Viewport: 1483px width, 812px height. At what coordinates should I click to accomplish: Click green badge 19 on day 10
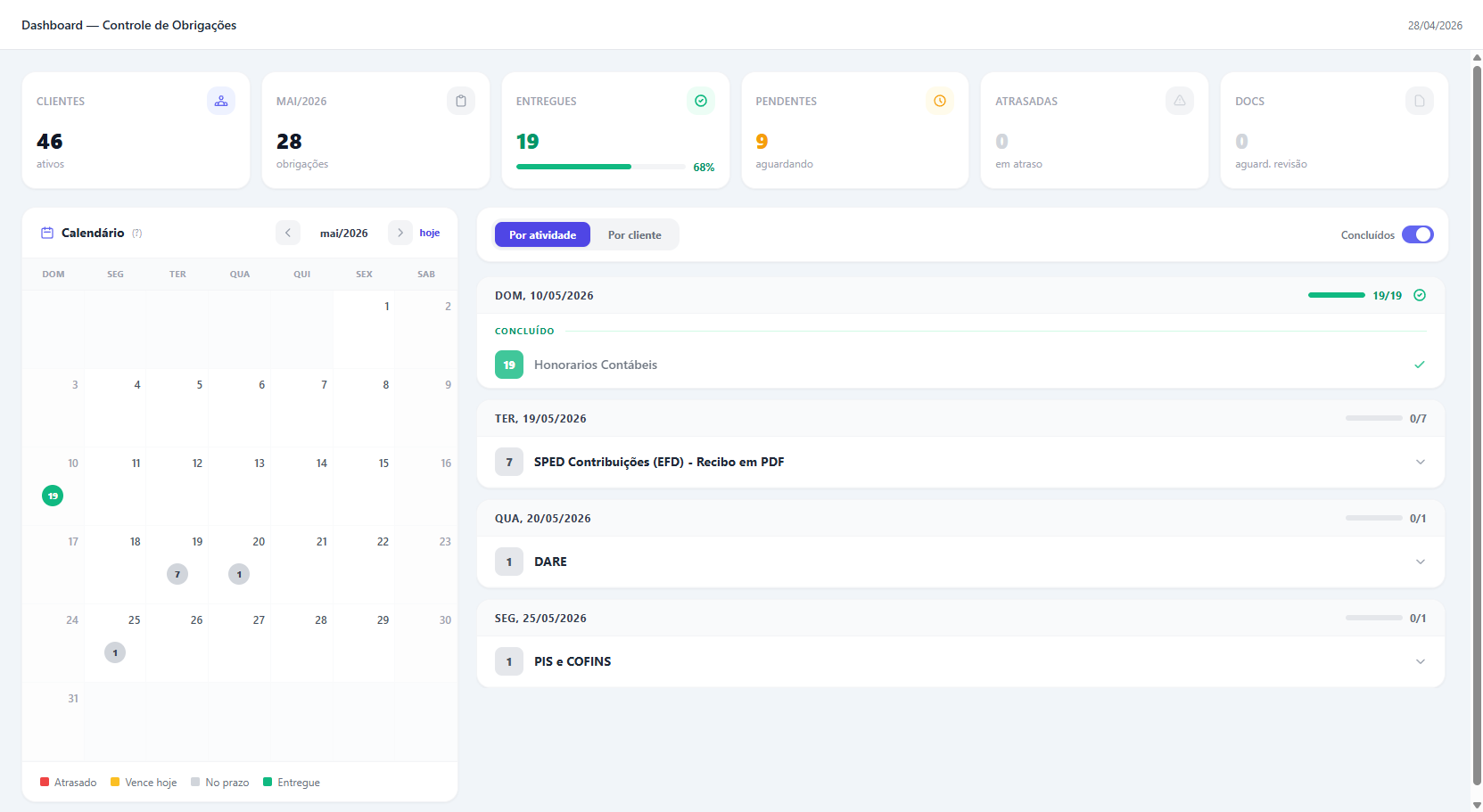click(x=53, y=496)
